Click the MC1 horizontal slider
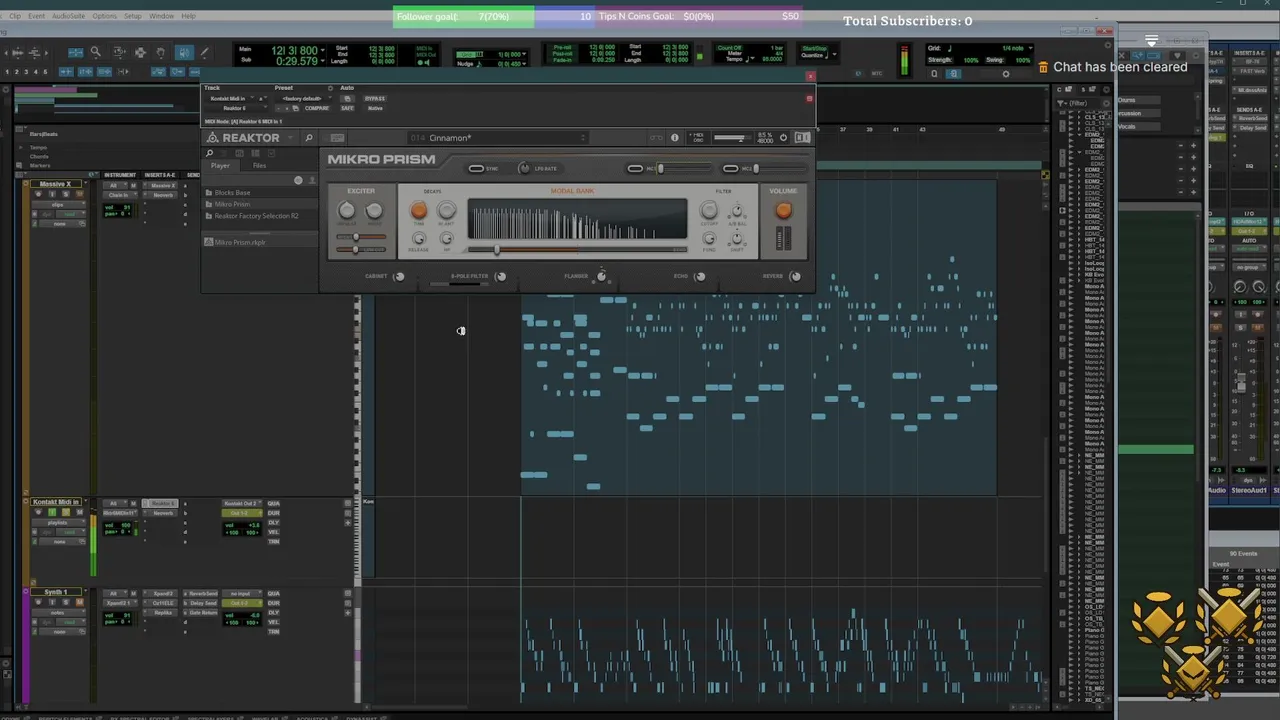The image size is (1280, 720). (x=684, y=168)
